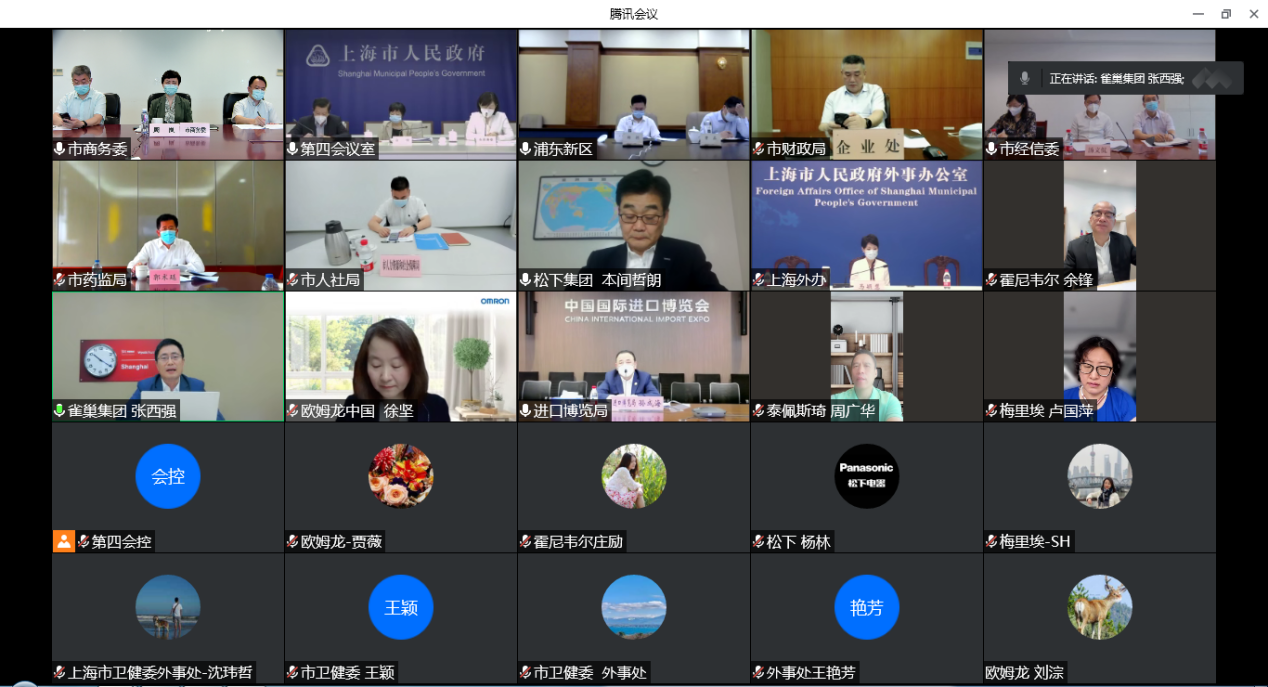Select the deer avatar of 欧姆龙 刘淙
Image resolution: width=1268 pixels, height=687 pixels.
1100,607
